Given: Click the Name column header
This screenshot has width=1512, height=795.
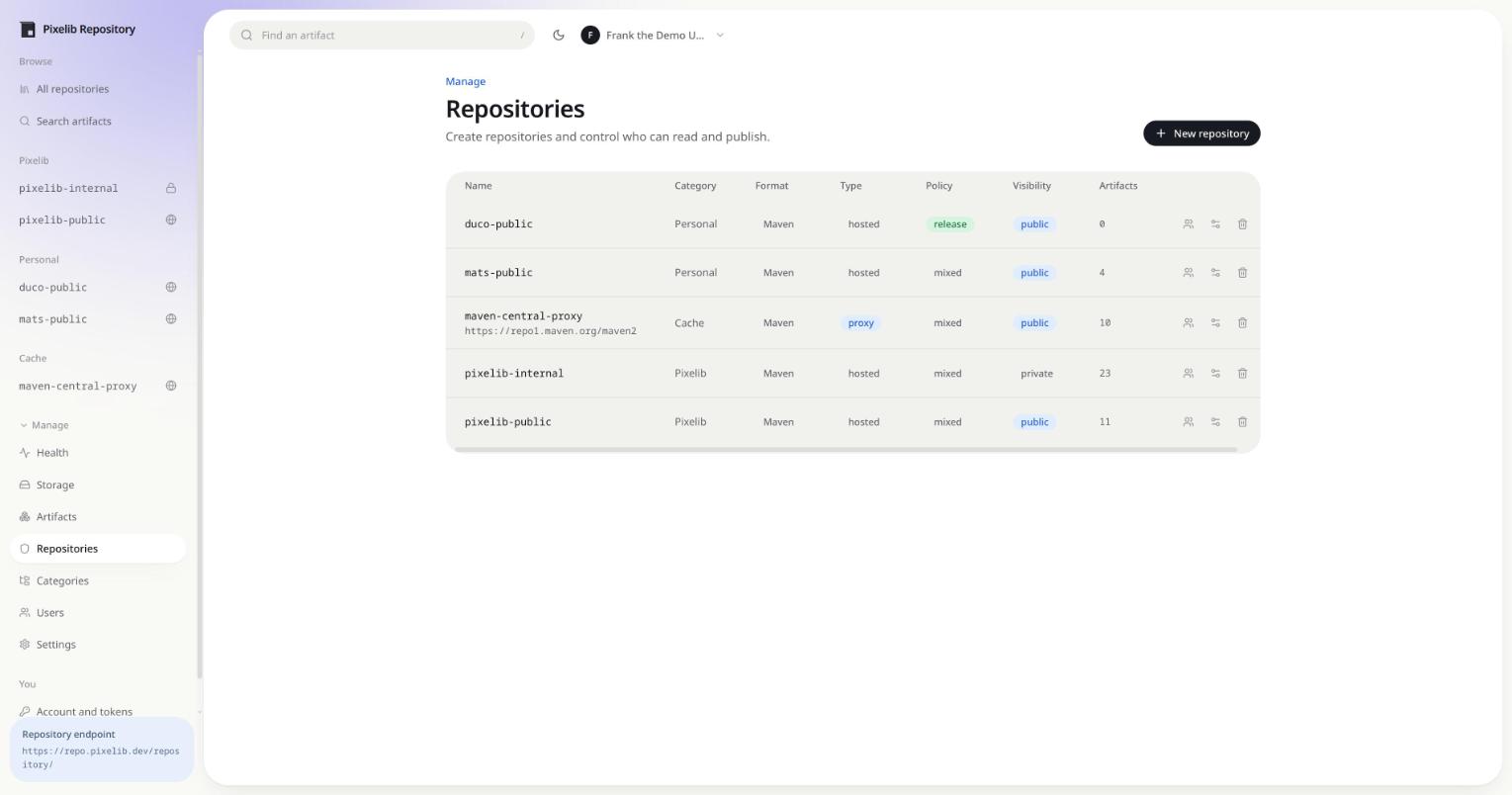Looking at the screenshot, I should [x=478, y=186].
